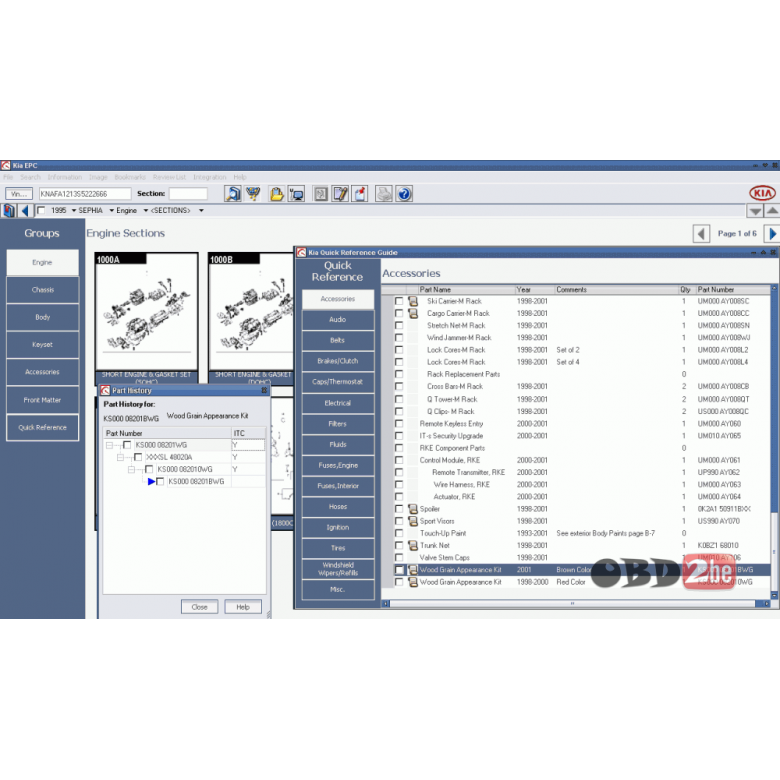
Task: Click note icon beside Red Color Wood Grain Kit
Action: 413,582
